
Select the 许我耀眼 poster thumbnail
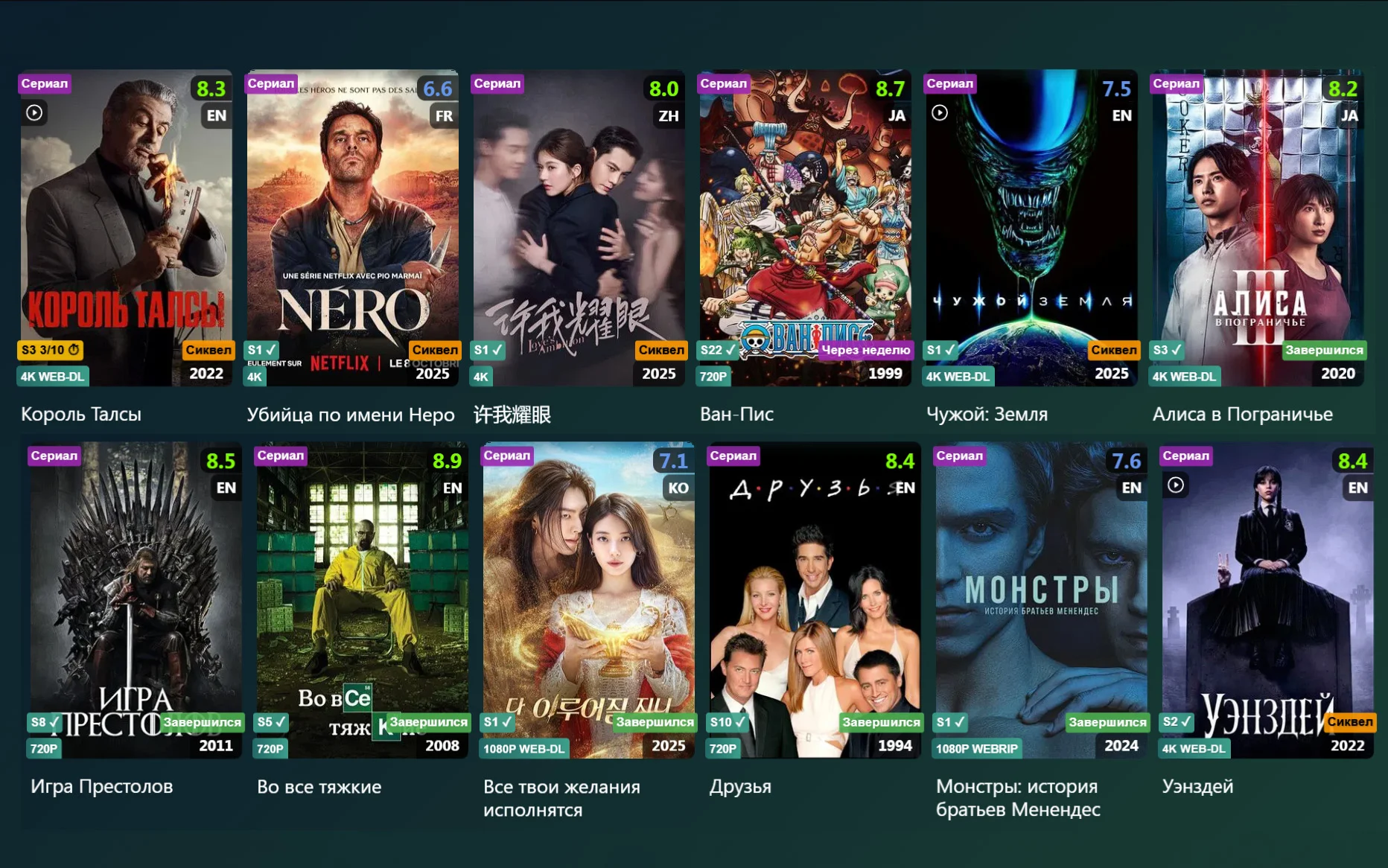point(579,228)
